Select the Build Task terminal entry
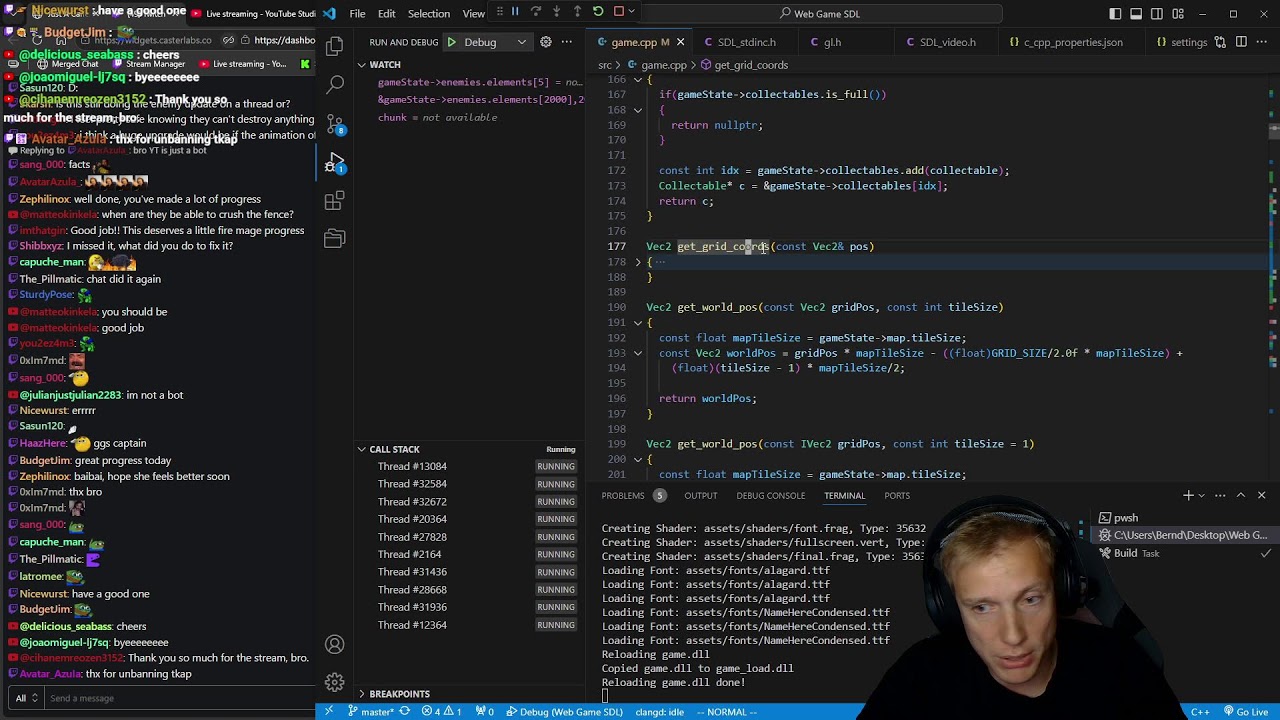Viewport: 1280px width, 720px height. pyautogui.click(x=1183, y=553)
